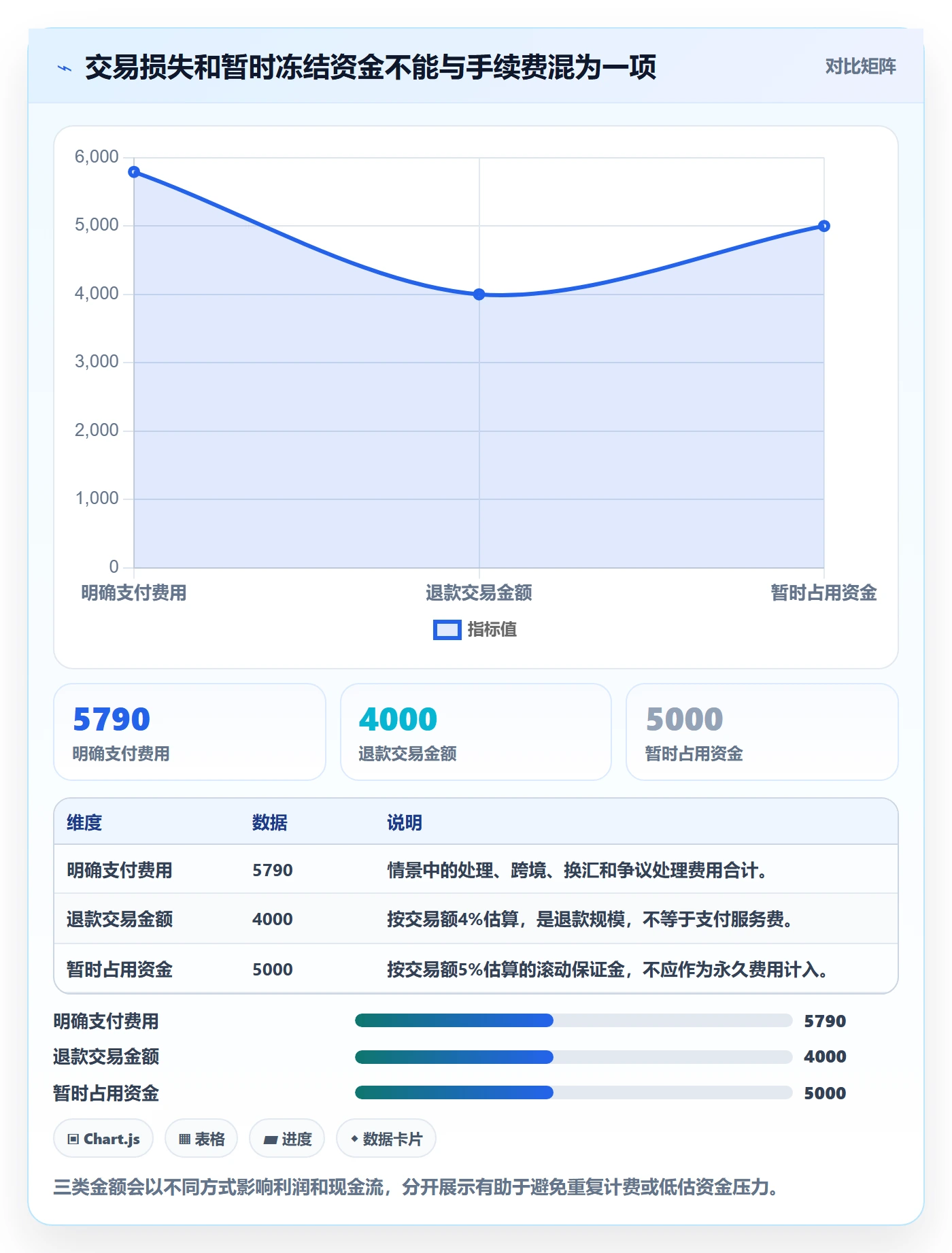Click the 维度 column header
Screen dimensions: 952x1253
(84, 822)
